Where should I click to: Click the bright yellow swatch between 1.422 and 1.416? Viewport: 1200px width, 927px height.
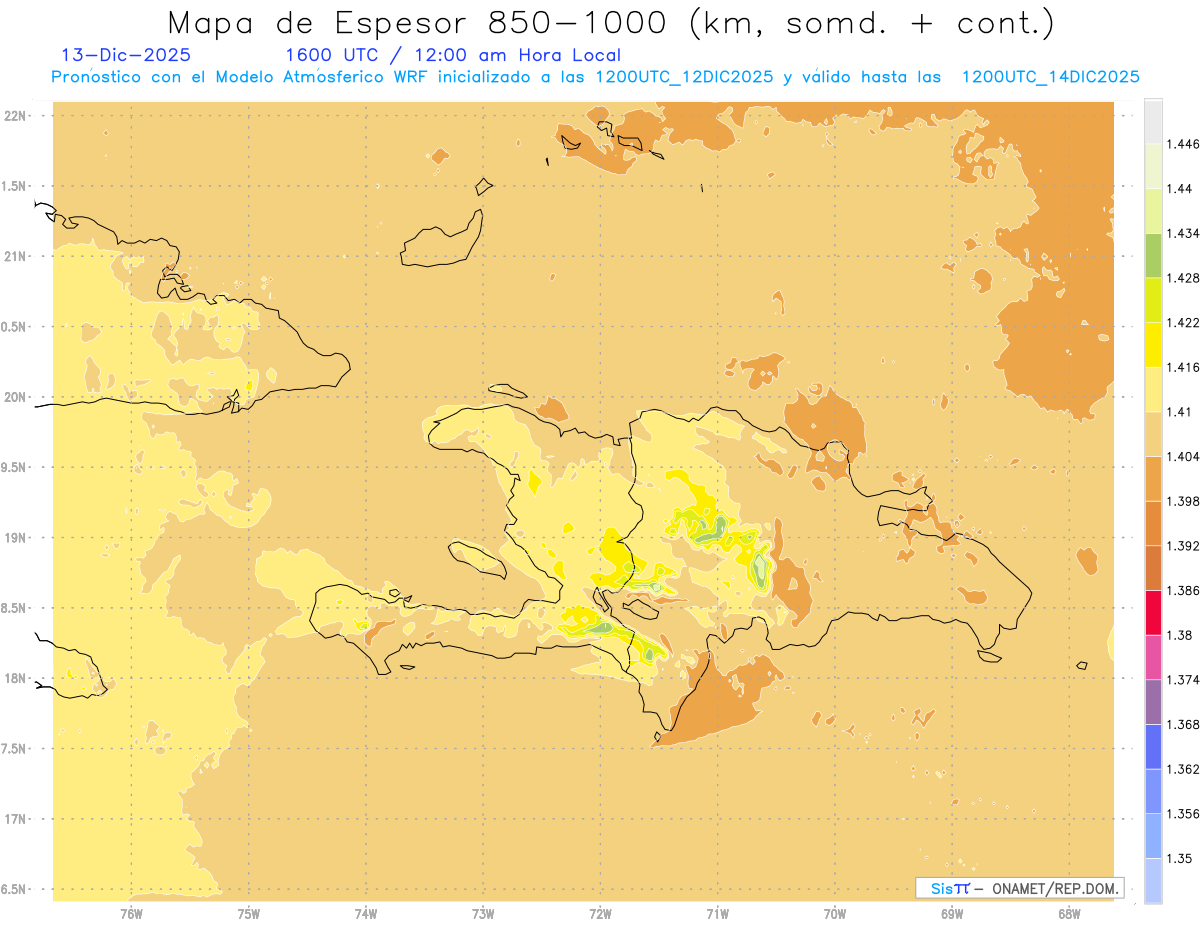coord(1153,344)
